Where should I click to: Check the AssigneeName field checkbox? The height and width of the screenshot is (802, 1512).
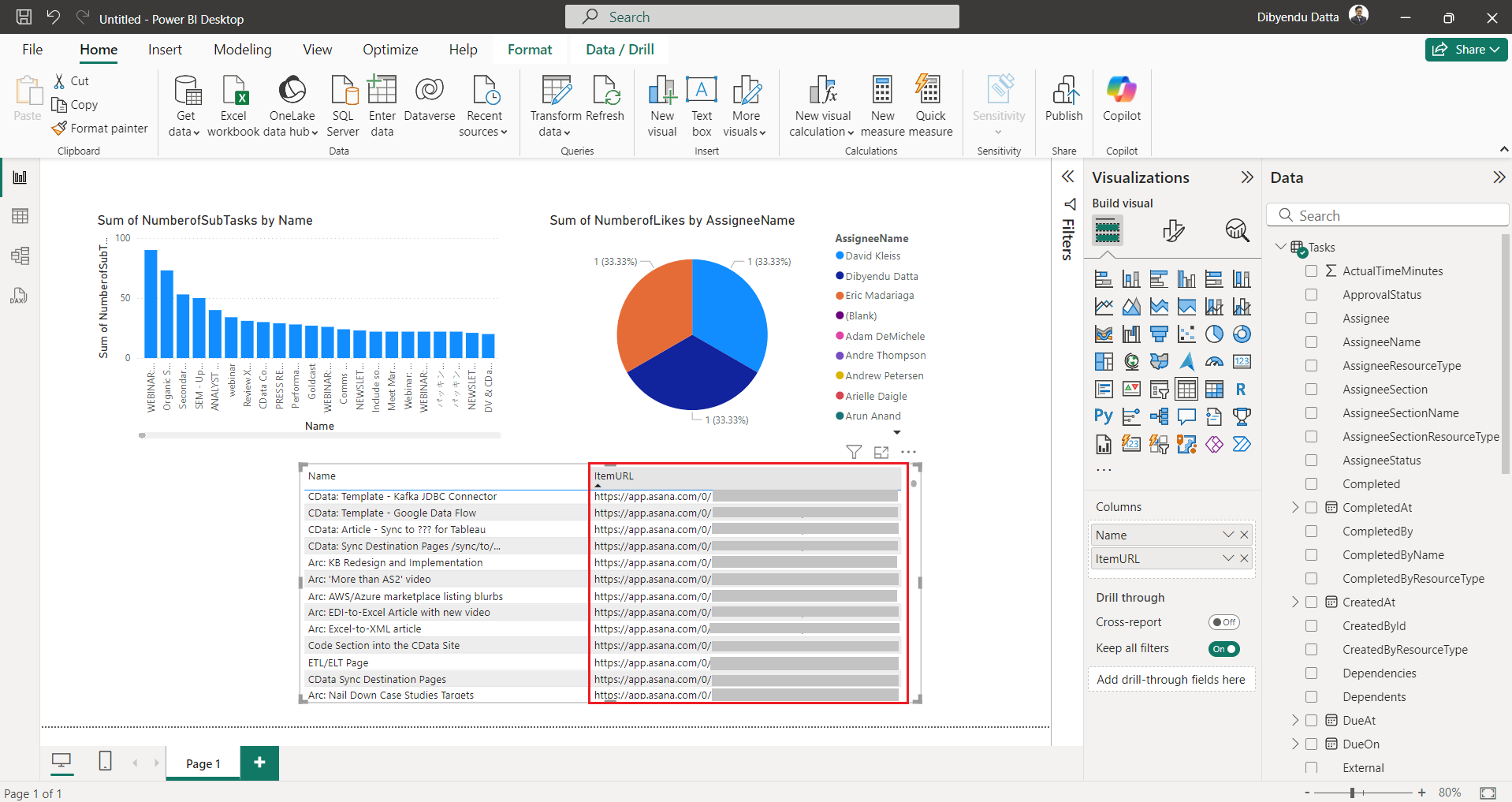[x=1311, y=342]
